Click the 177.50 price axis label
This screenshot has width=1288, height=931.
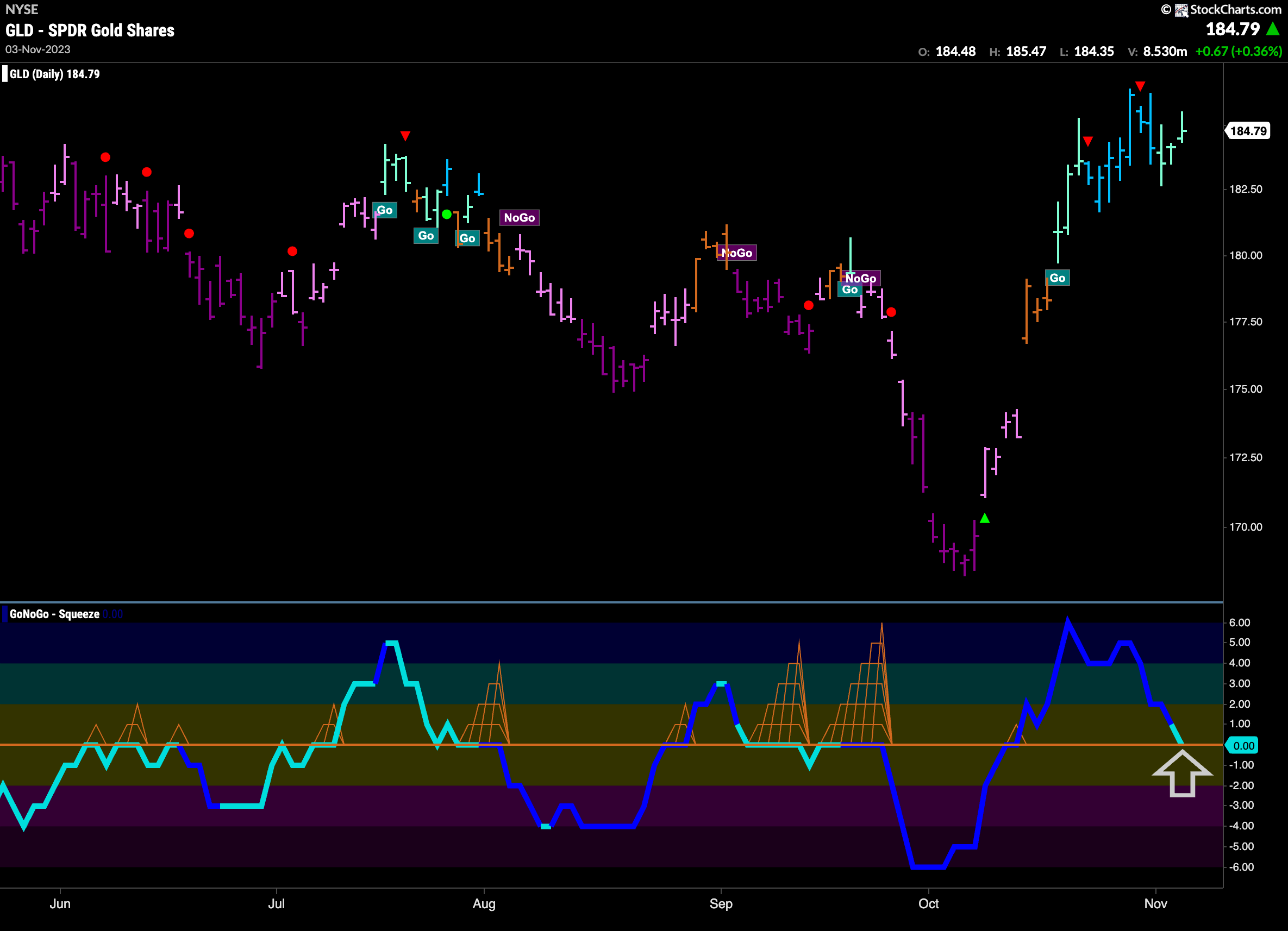1246,322
